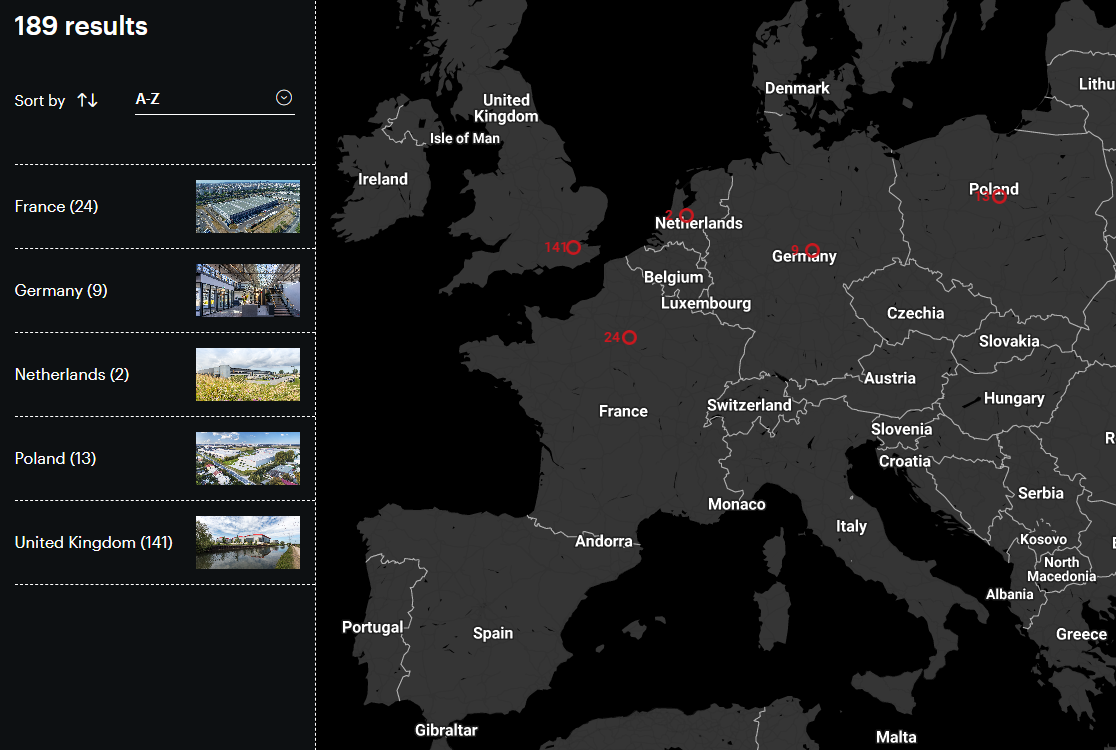The height and width of the screenshot is (750, 1116).
Task: Click the Sort by label
Action: pos(40,101)
